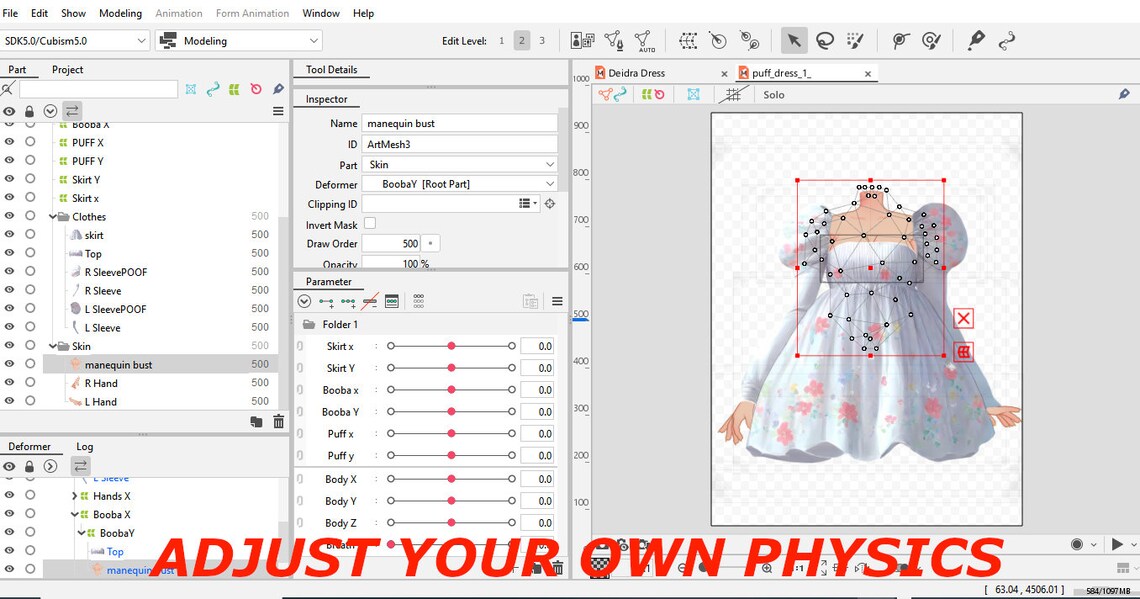The height and width of the screenshot is (599, 1140).
Task: Open the Parameter panel hamburger menu
Action: [x=557, y=301]
